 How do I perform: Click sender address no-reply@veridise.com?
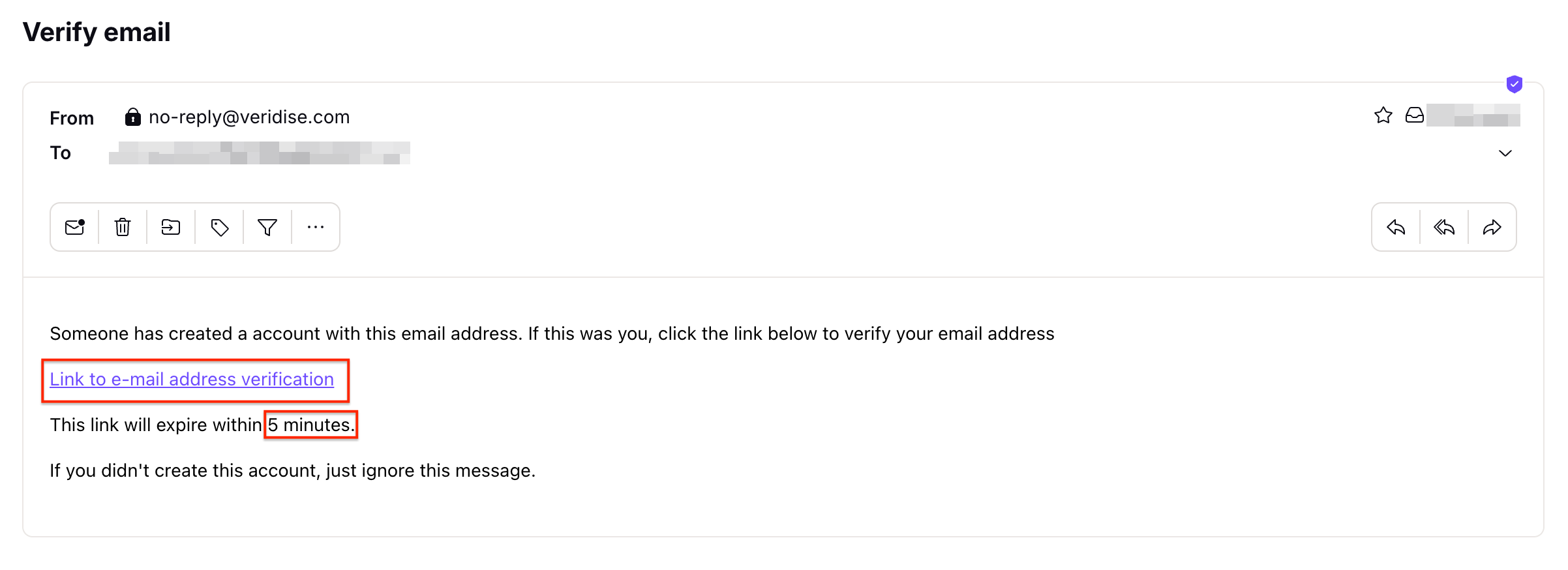[x=249, y=117]
